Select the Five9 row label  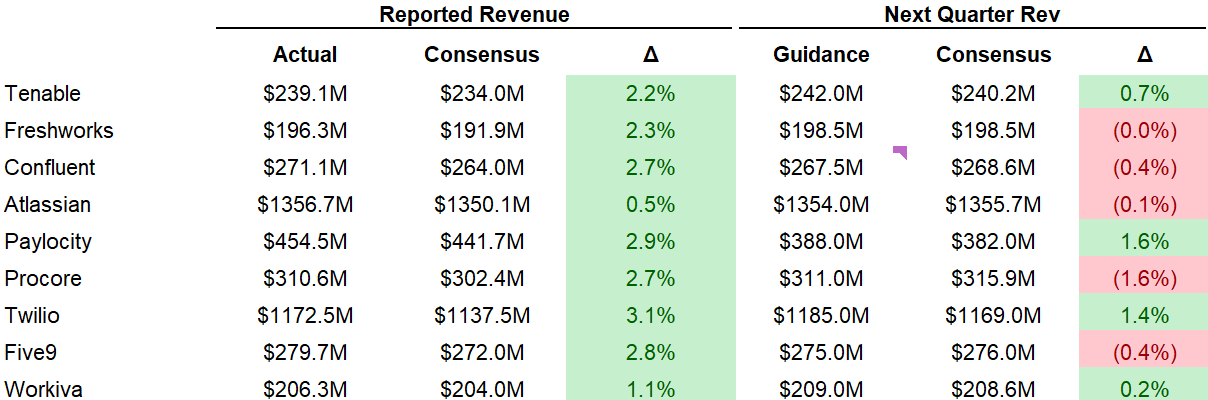pyautogui.click(x=31, y=352)
